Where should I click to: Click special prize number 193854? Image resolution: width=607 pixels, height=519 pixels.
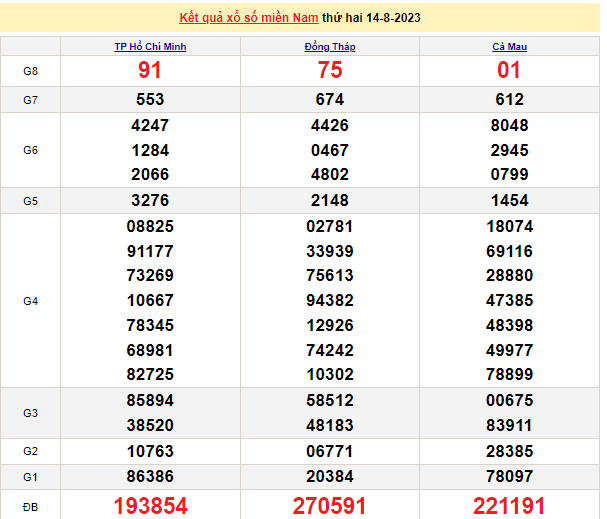pos(150,506)
